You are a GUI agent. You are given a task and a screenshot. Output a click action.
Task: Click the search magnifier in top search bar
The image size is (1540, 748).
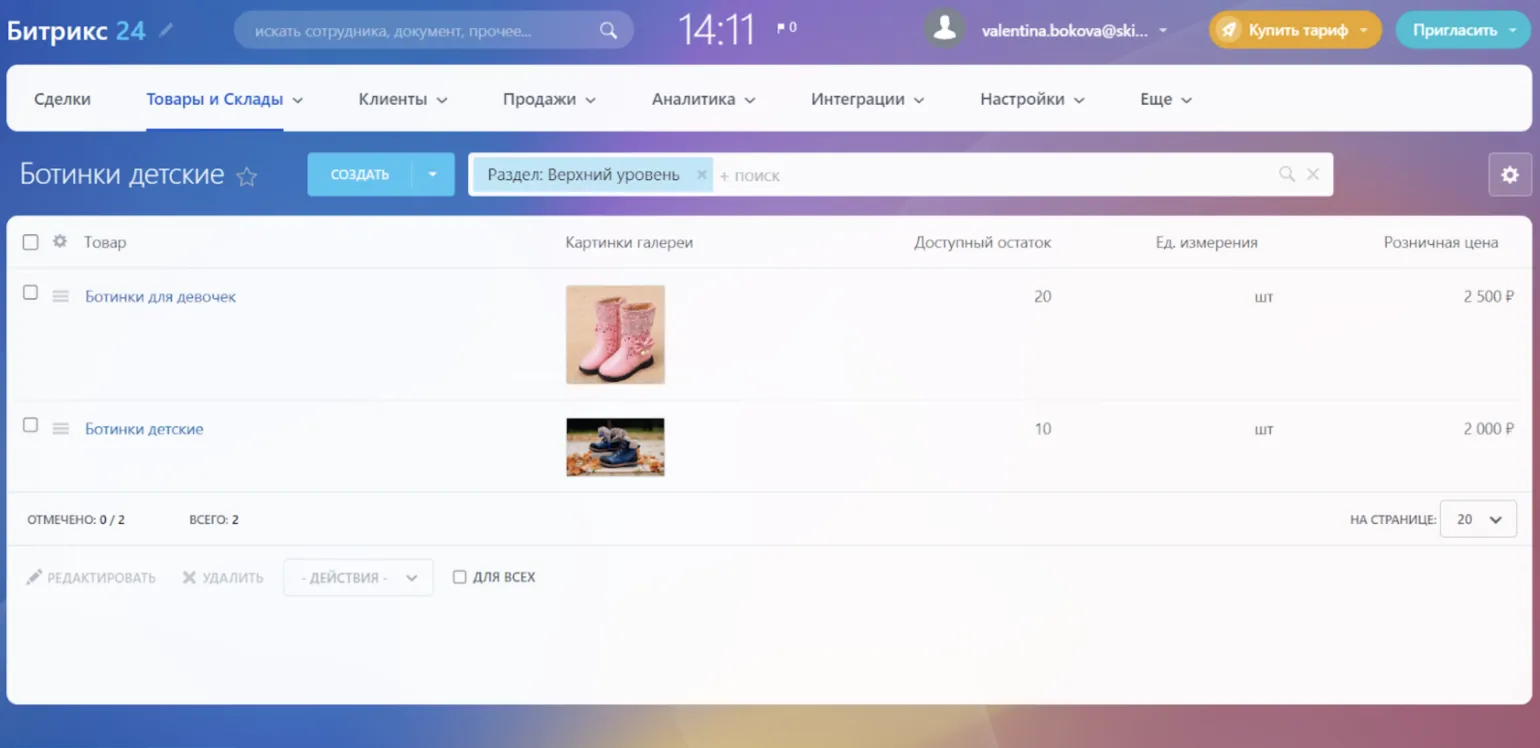tap(608, 30)
